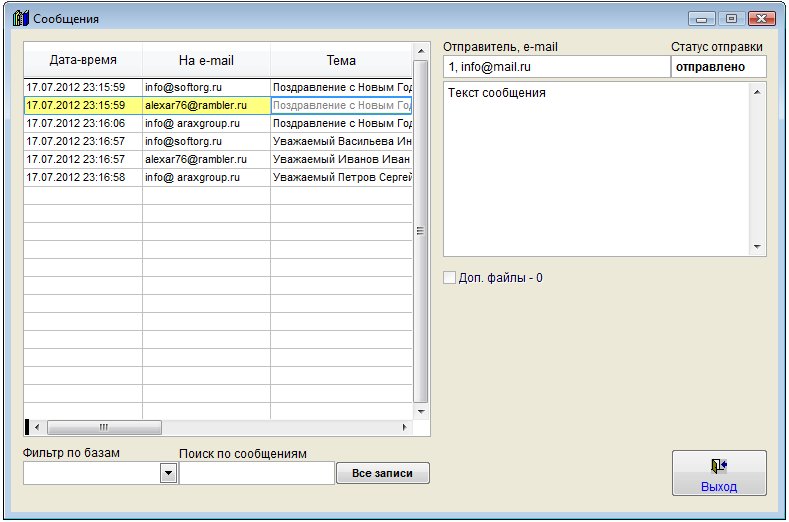Screen dimensions: 789x522
Task: Click the horizontal scrollbar thumb
Action: pos(104,427)
